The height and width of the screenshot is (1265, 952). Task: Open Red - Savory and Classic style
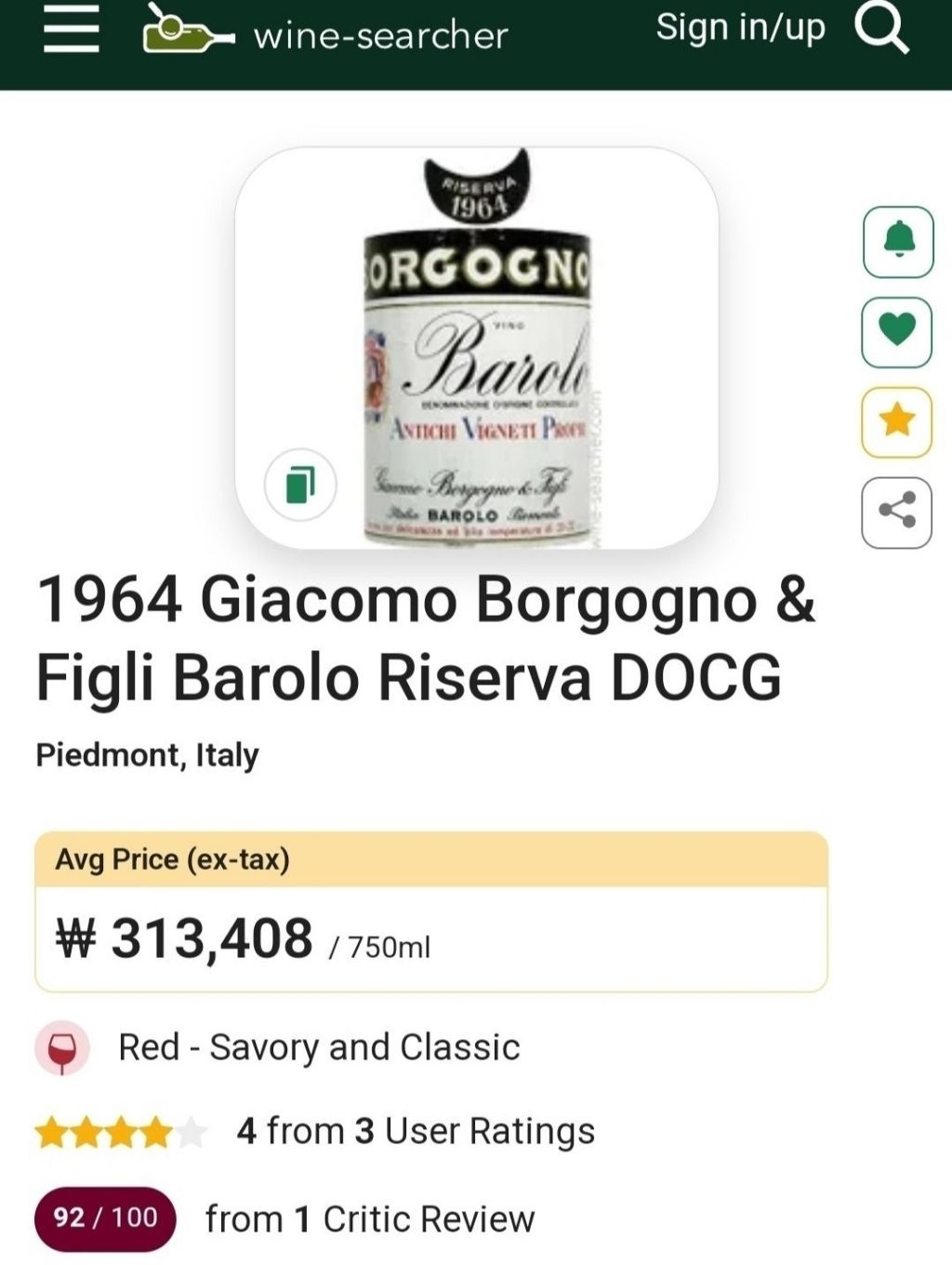pyautogui.click(x=319, y=1047)
